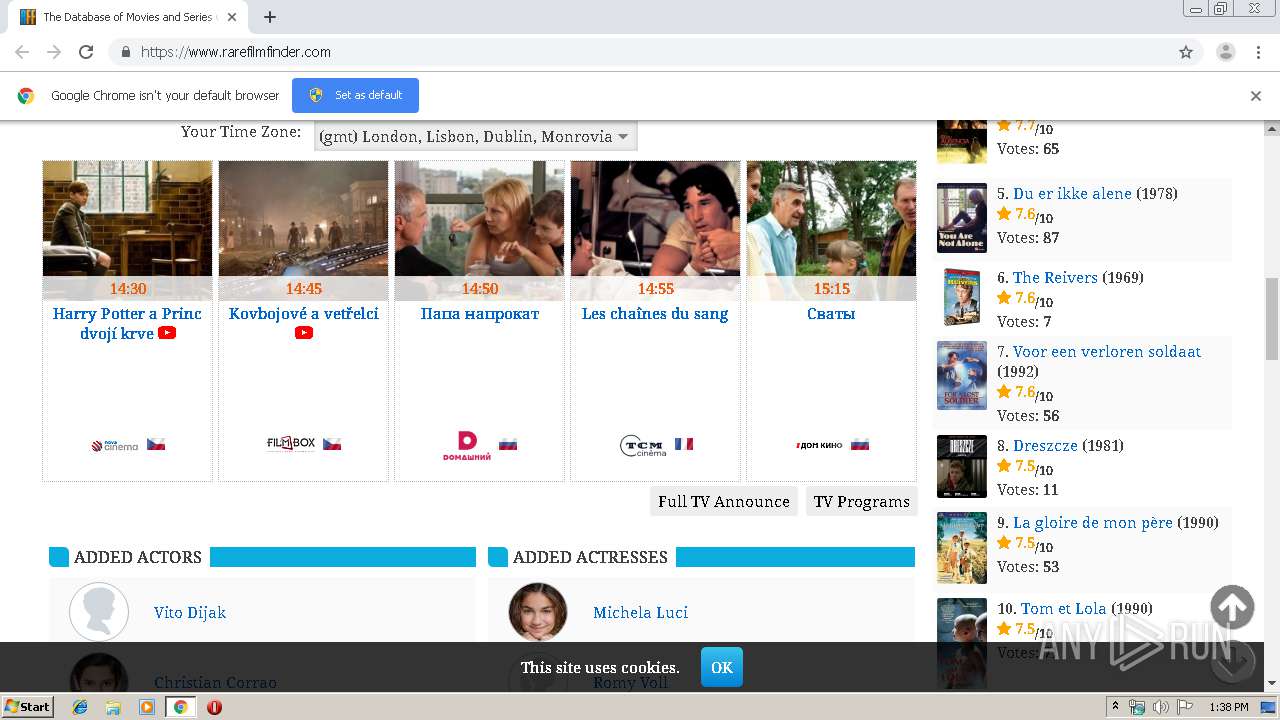Set Chrome as default browser
Screen dimensions: 1280x720
(x=355, y=95)
